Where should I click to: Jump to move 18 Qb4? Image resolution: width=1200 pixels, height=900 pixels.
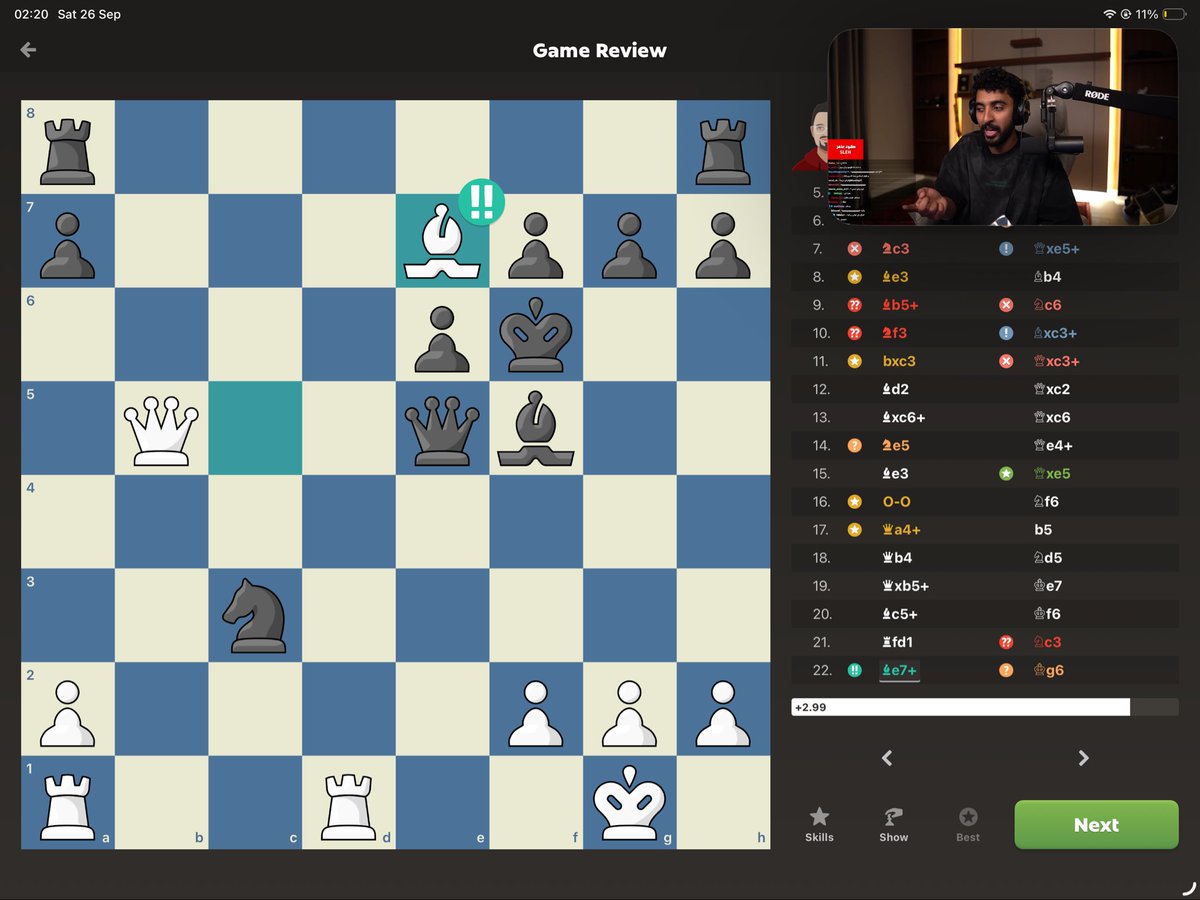point(895,558)
